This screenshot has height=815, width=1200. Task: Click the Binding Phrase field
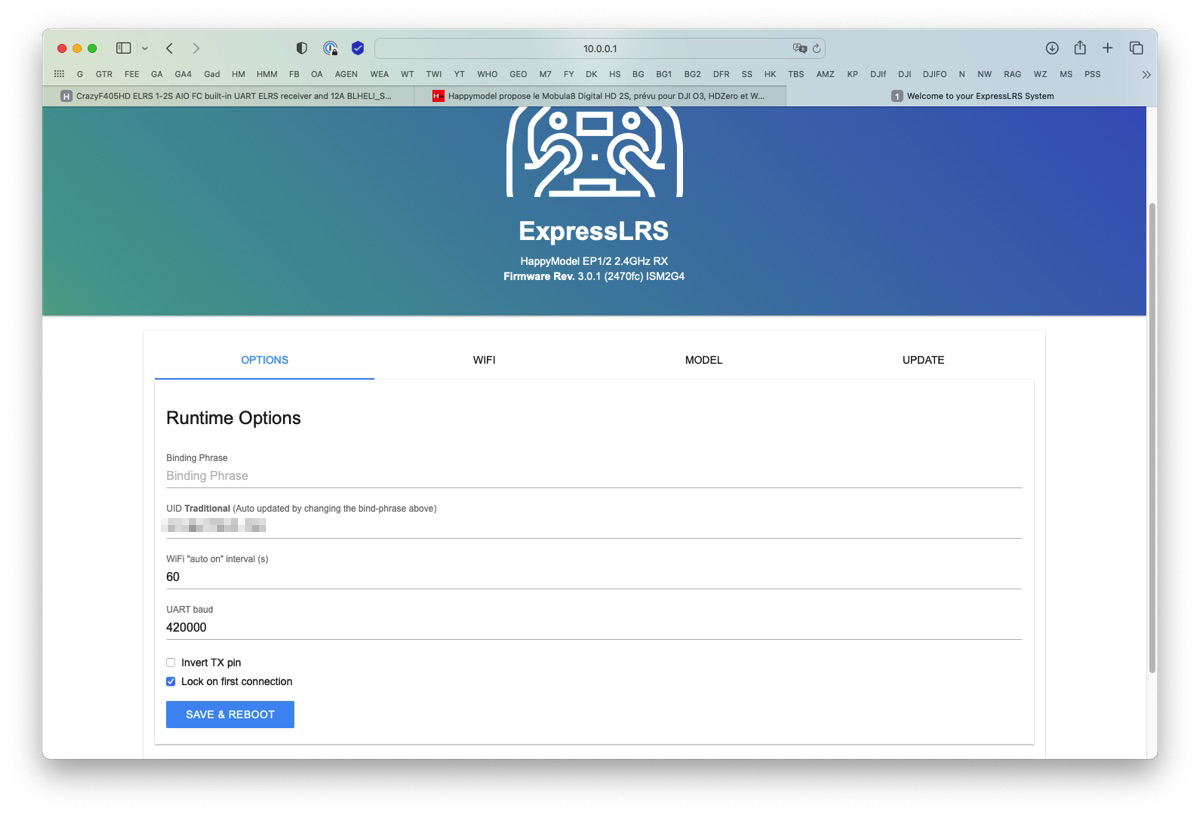(x=594, y=476)
